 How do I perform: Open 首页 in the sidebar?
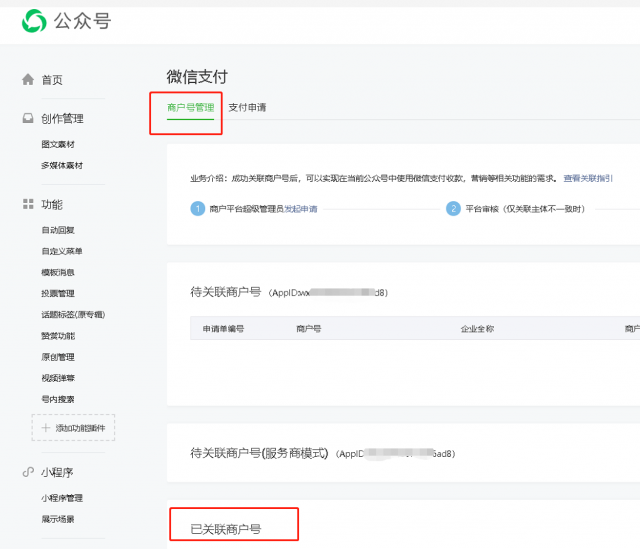(x=52, y=80)
